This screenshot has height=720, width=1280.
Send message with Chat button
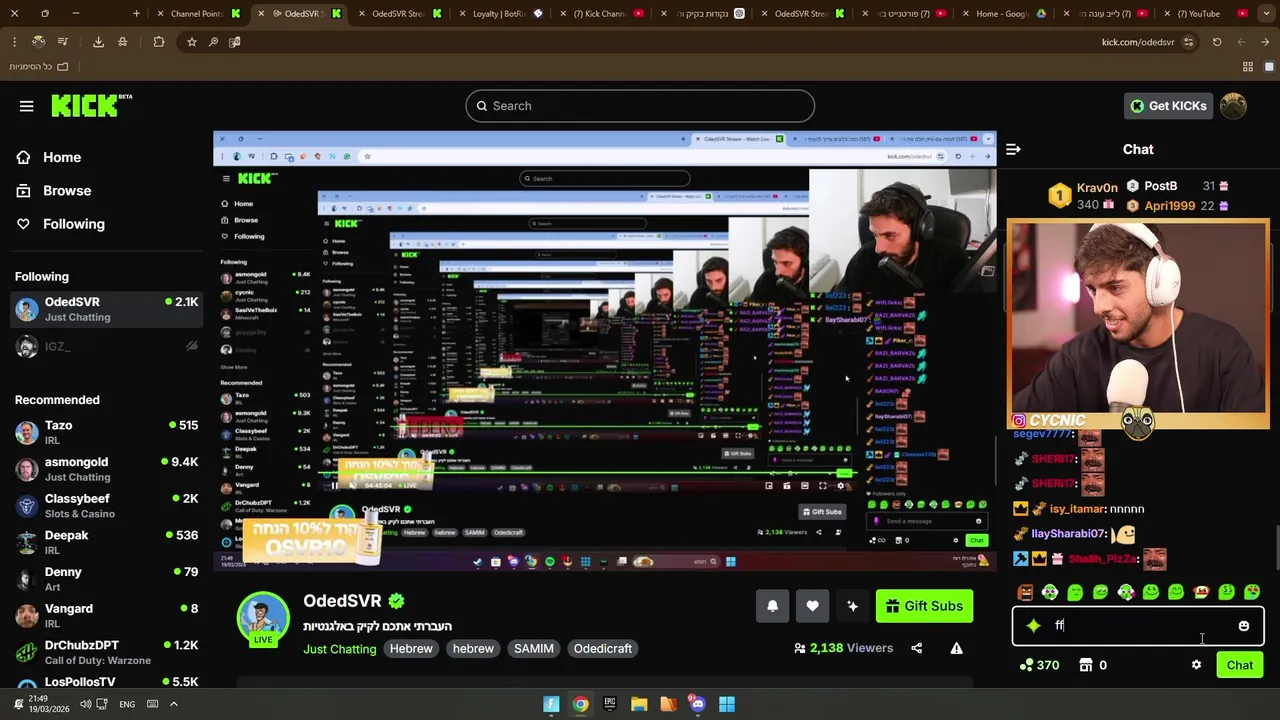[1240, 665]
